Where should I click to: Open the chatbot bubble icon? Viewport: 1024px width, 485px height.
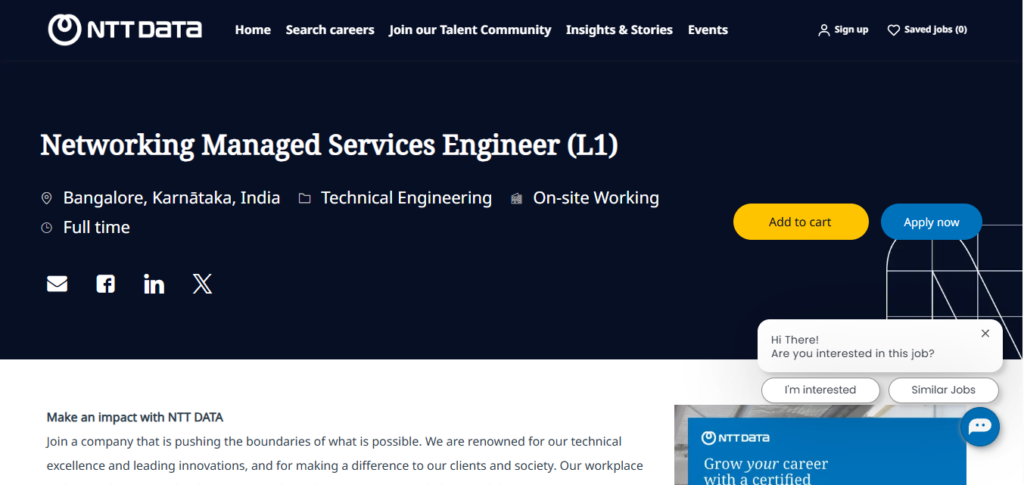coord(980,426)
